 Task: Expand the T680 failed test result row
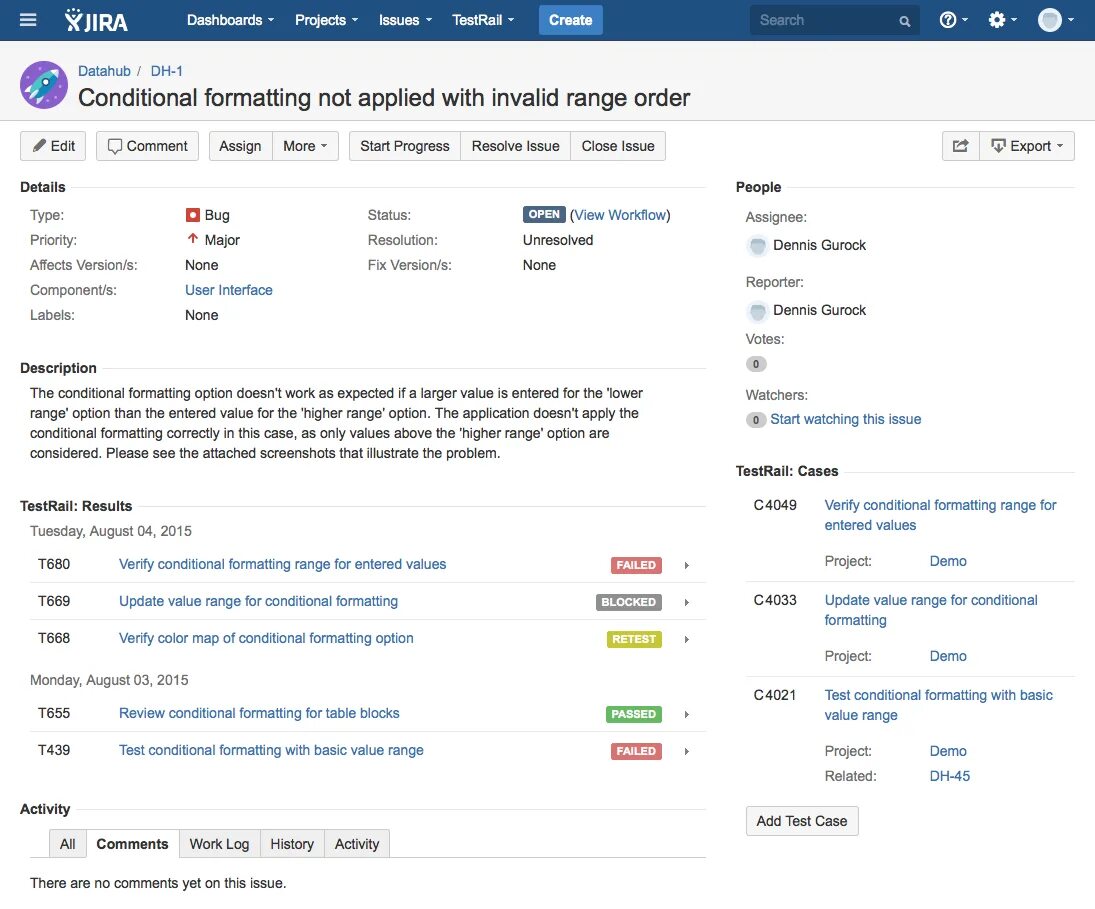click(x=687, y=565)
